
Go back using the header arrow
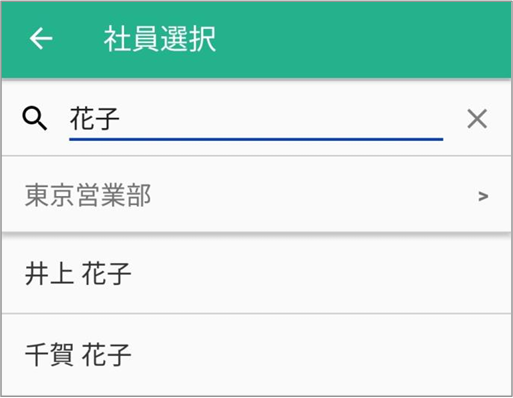[41, 39]
